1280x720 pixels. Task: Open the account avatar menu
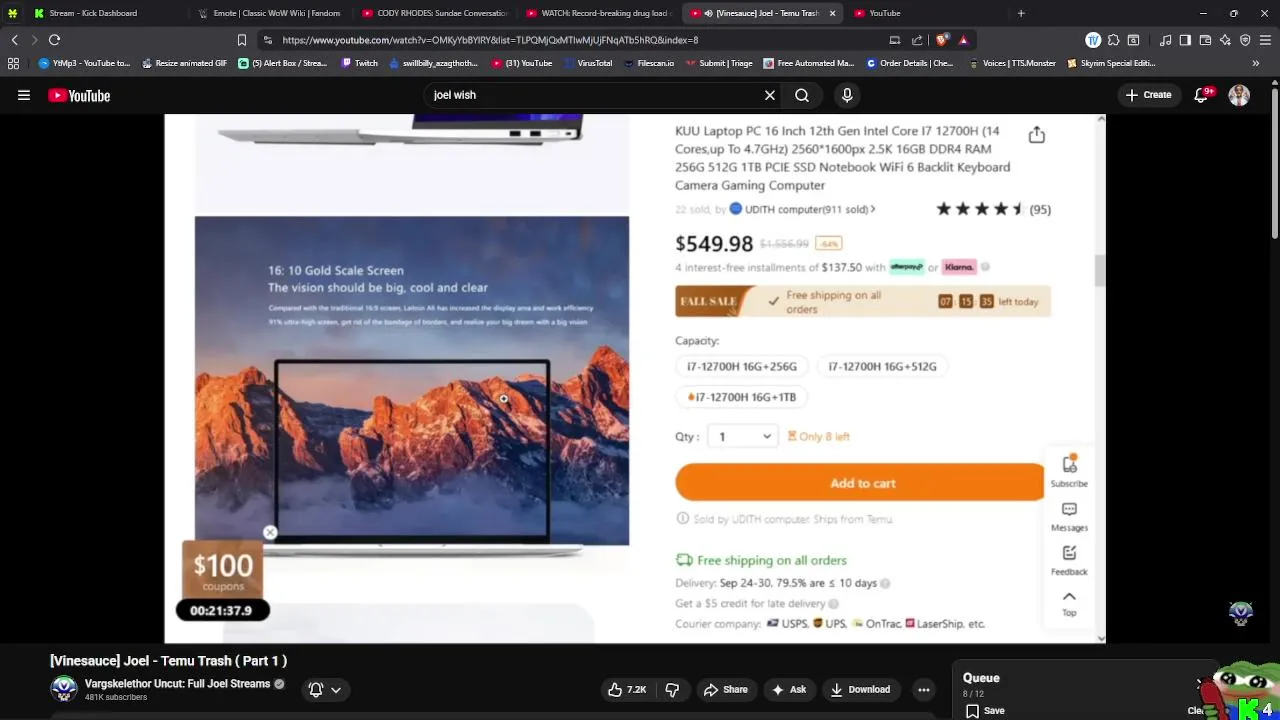(x=1239, y=95)
